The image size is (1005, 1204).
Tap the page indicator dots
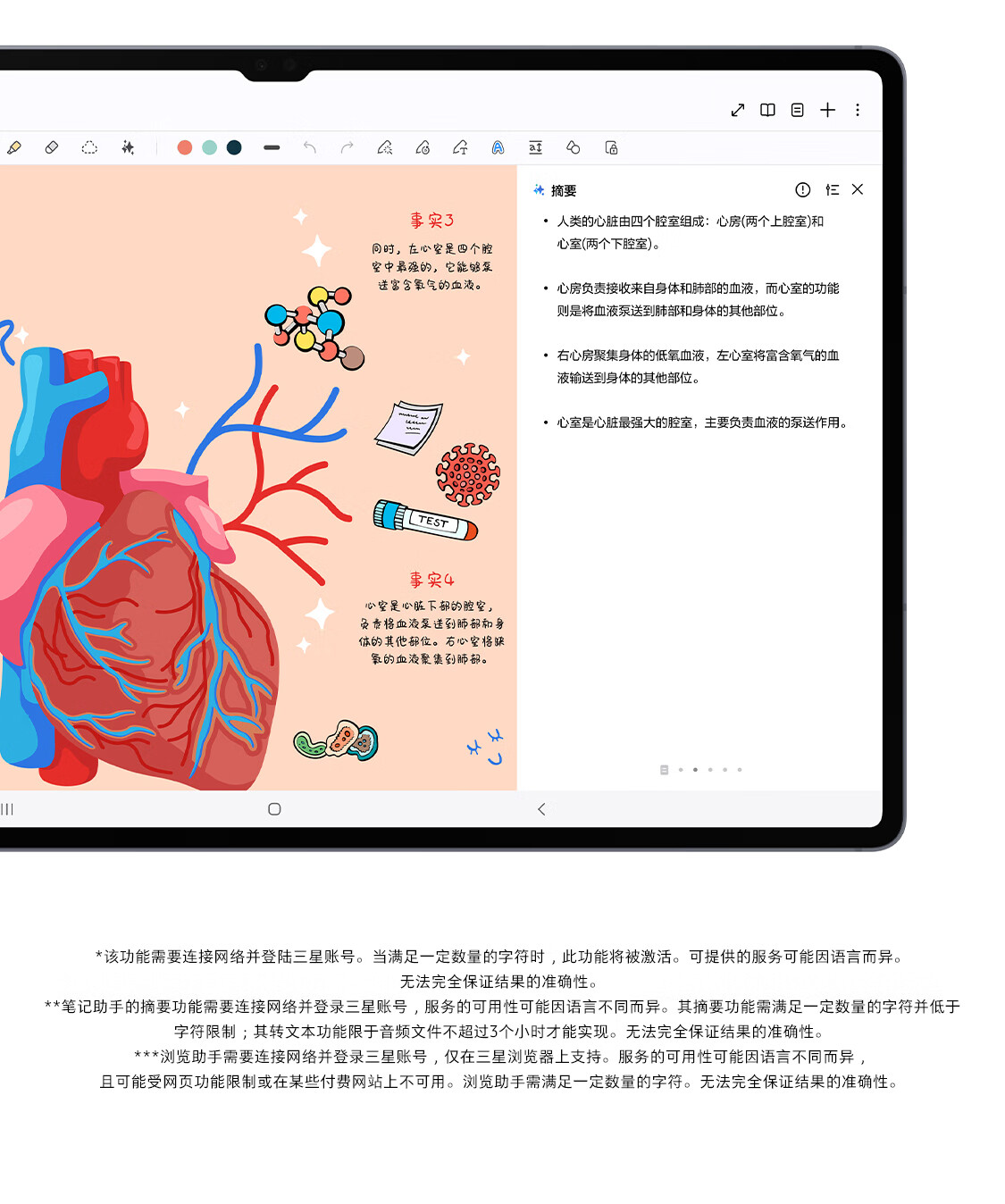click(x=701, y=770)
